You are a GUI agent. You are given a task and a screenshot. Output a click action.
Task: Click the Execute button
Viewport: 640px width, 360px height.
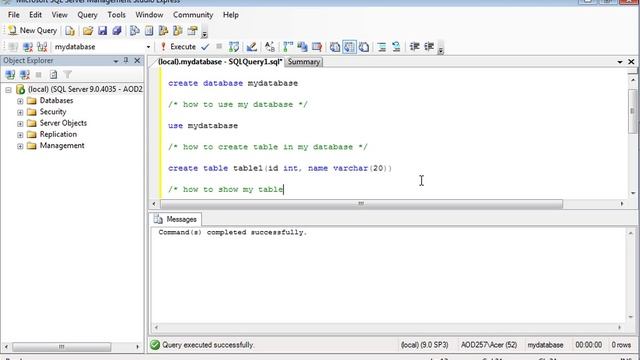(x=178, y=47)
